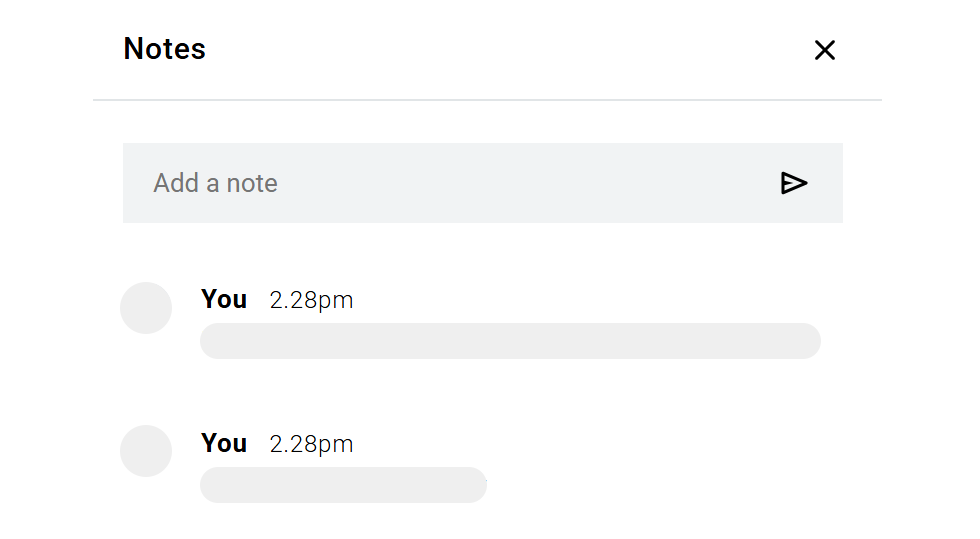
Task: Click the first note's 2.28pm timestamp
Action: (311, 300)
